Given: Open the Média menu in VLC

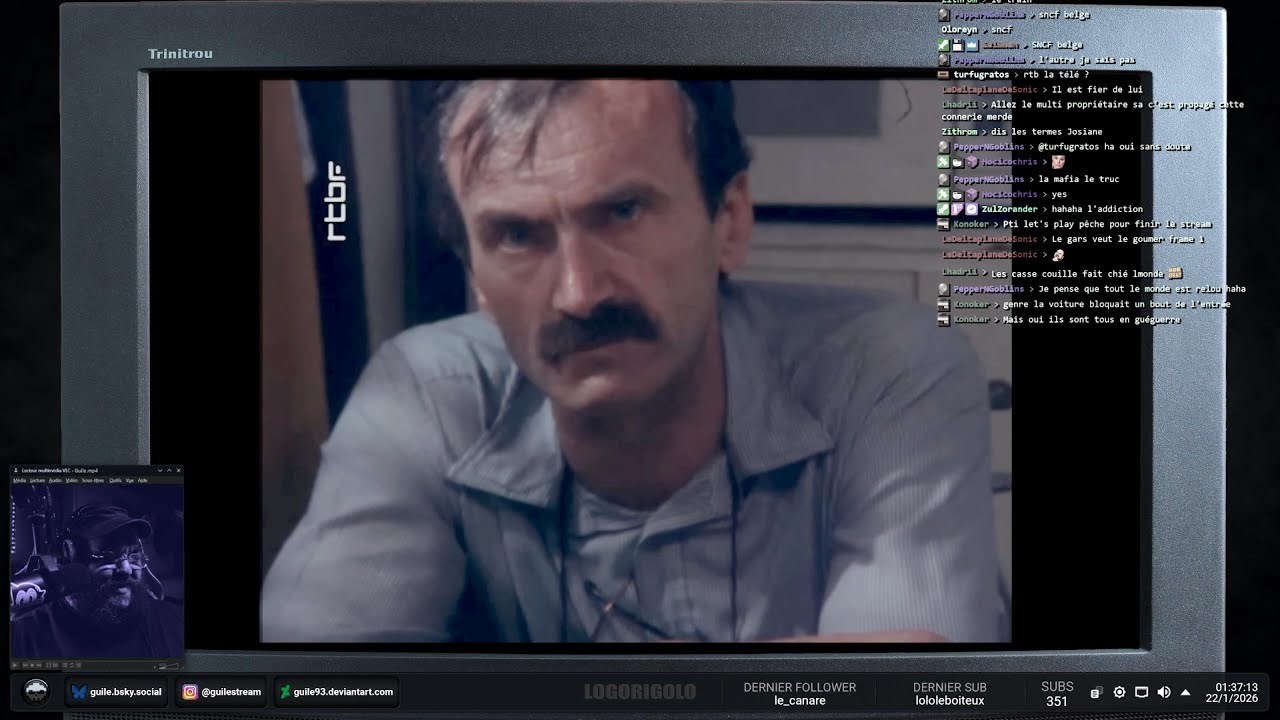Looking at the screenshot, I should coord(19,481).
